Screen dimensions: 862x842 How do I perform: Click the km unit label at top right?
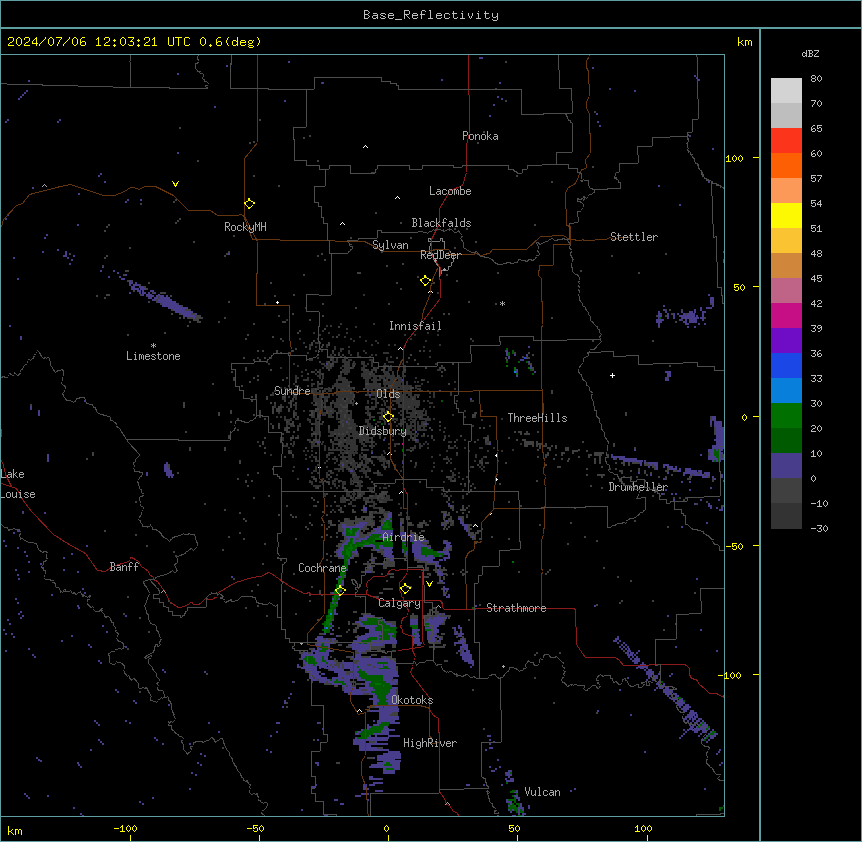(744, 42)
